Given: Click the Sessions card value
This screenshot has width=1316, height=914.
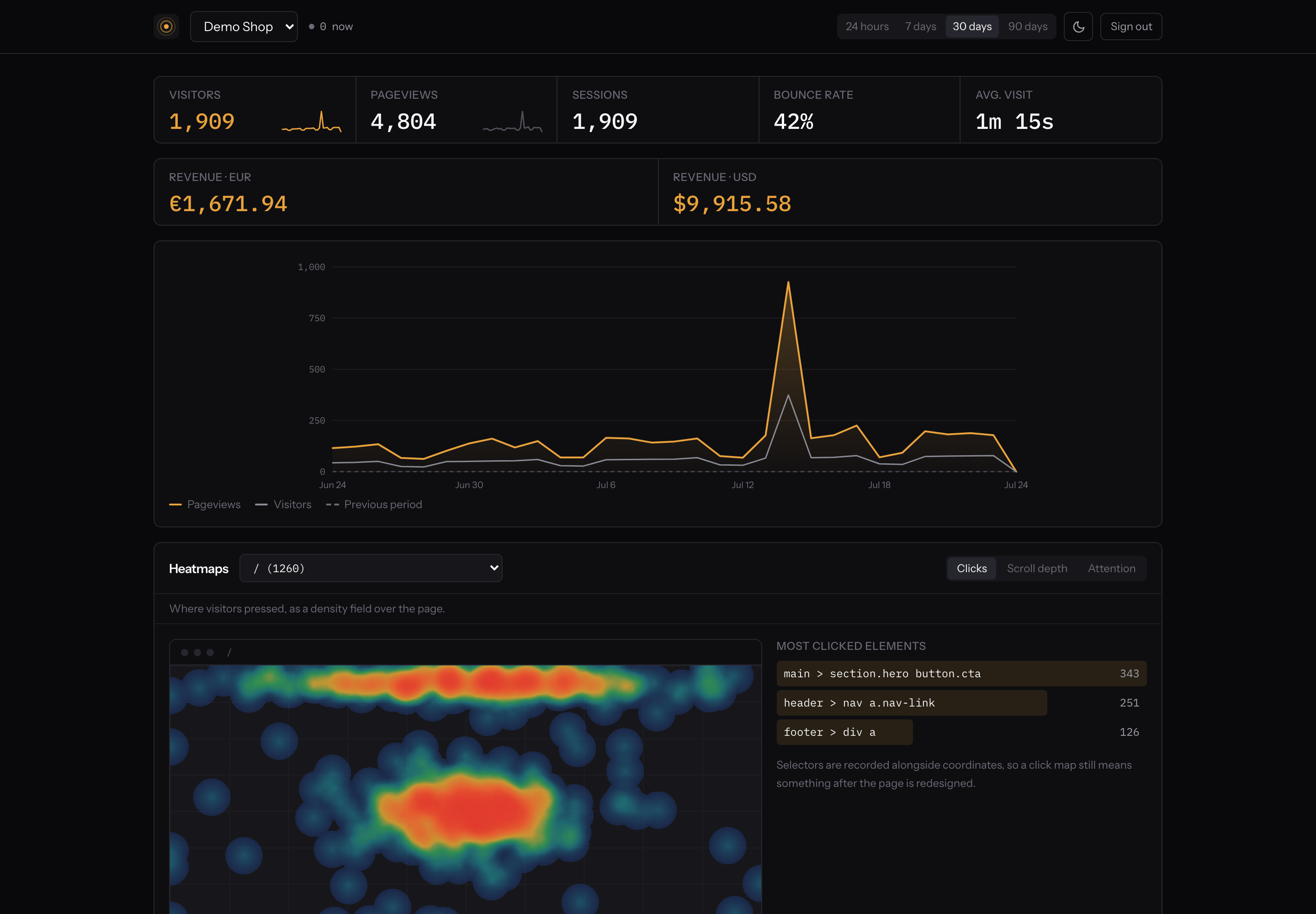Looking at the screenshot, I should click(605, 122).
